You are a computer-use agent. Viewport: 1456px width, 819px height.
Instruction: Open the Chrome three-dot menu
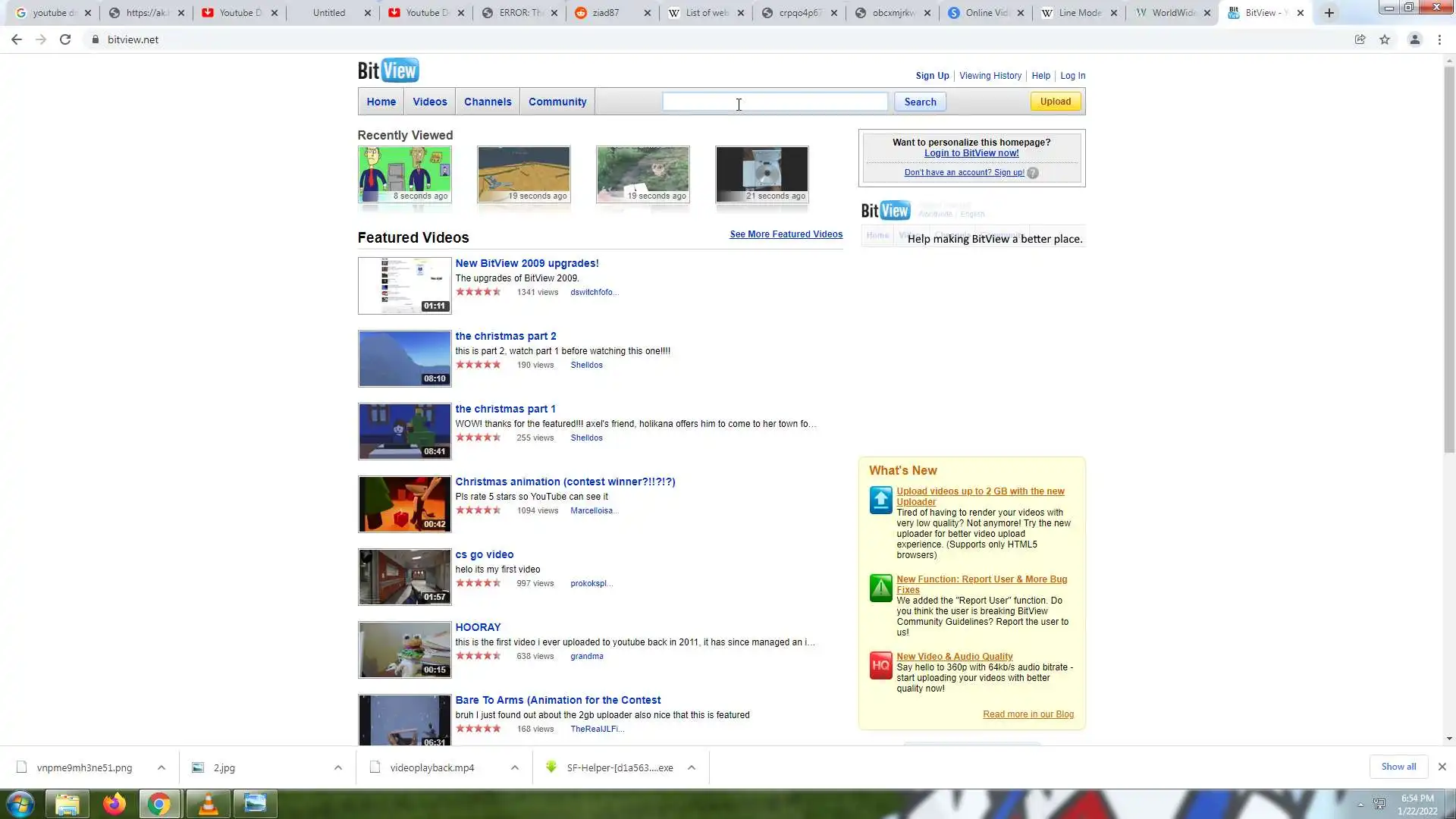(1439, 39)
